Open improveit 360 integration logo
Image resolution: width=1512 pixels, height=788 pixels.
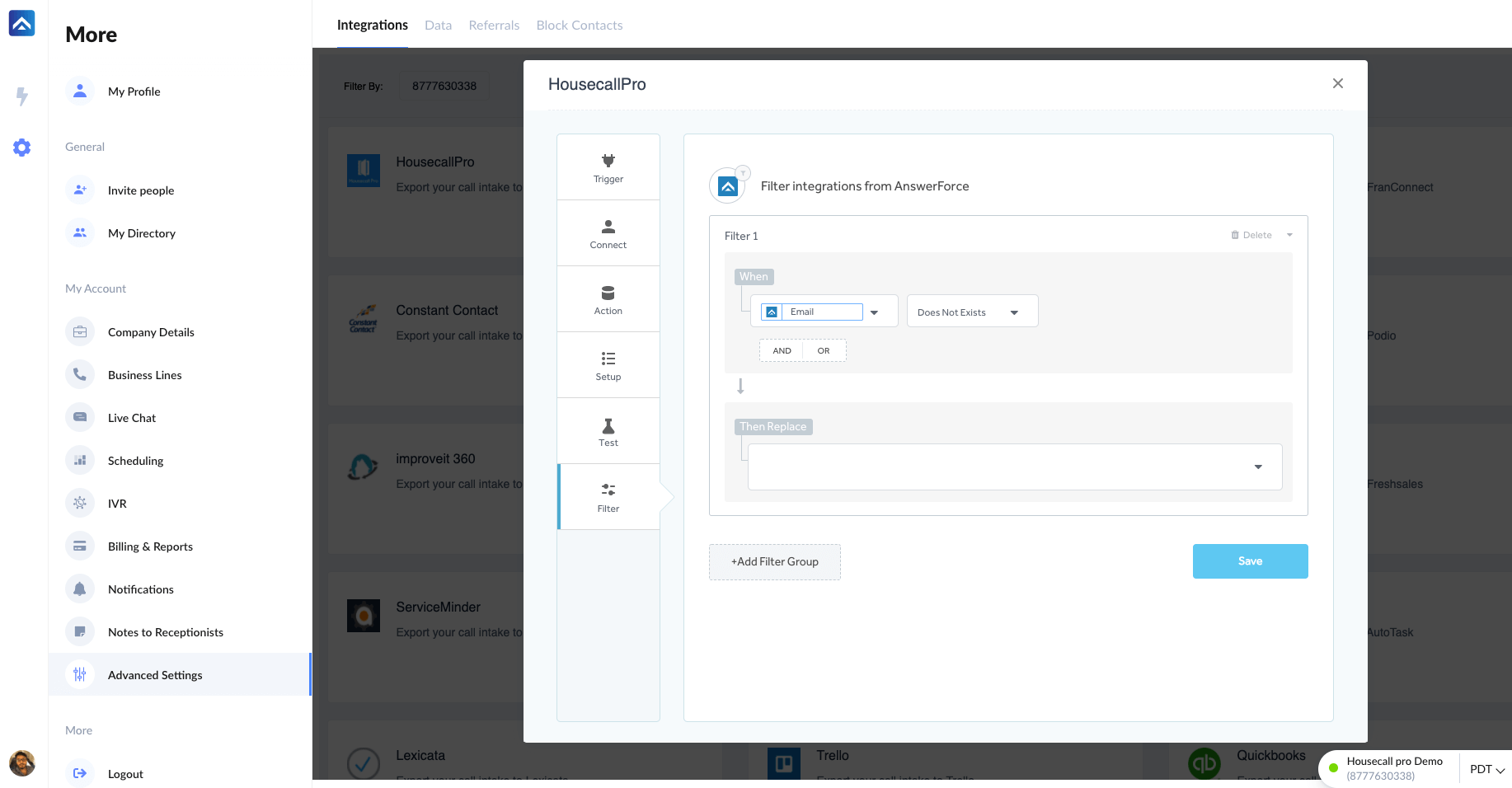363,467
